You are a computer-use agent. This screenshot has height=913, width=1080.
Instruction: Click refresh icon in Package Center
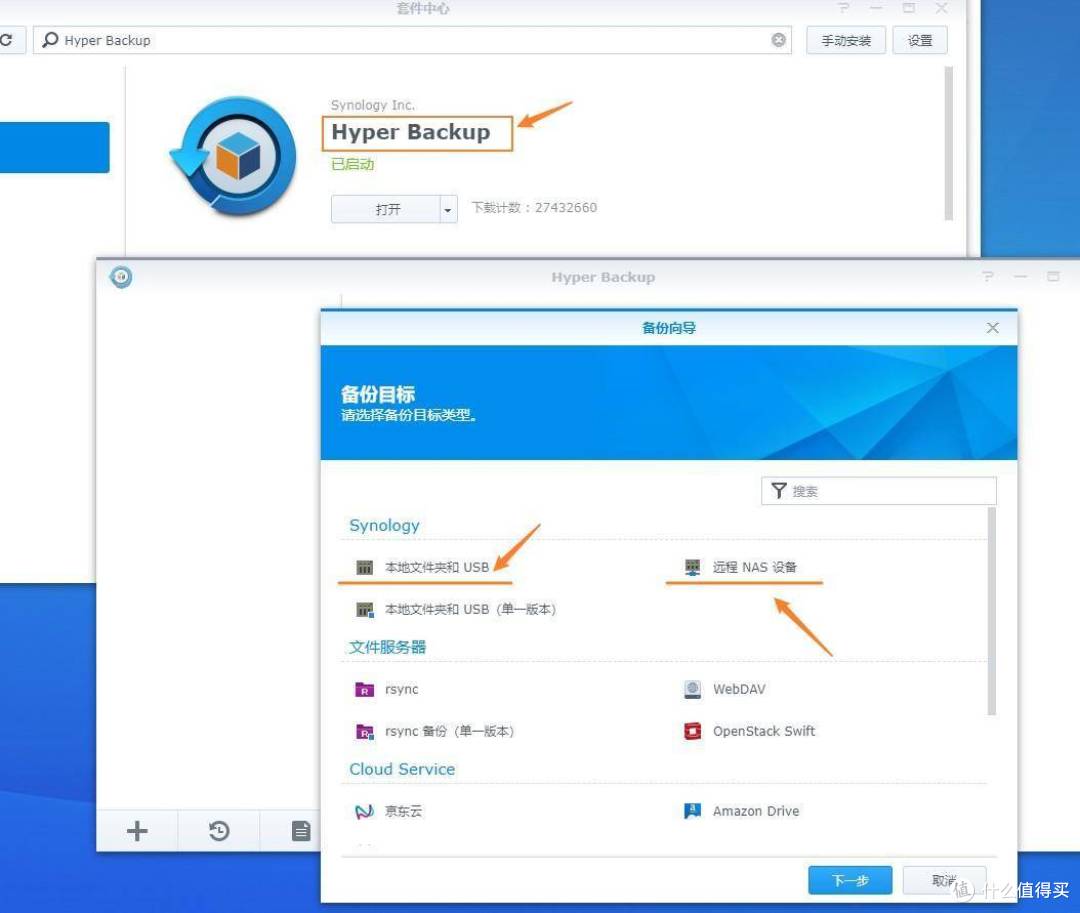click(x=7, y=40)
